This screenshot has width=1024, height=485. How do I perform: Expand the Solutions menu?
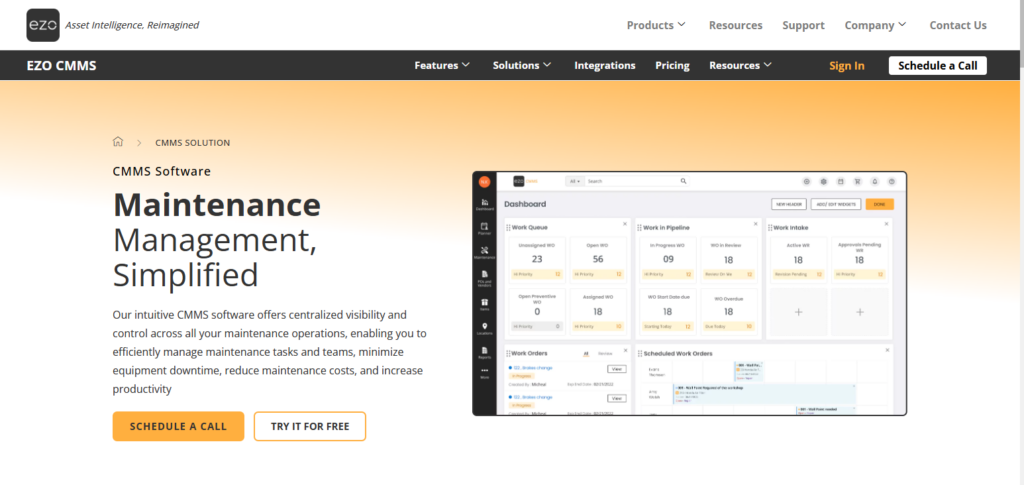pos(522,65)
